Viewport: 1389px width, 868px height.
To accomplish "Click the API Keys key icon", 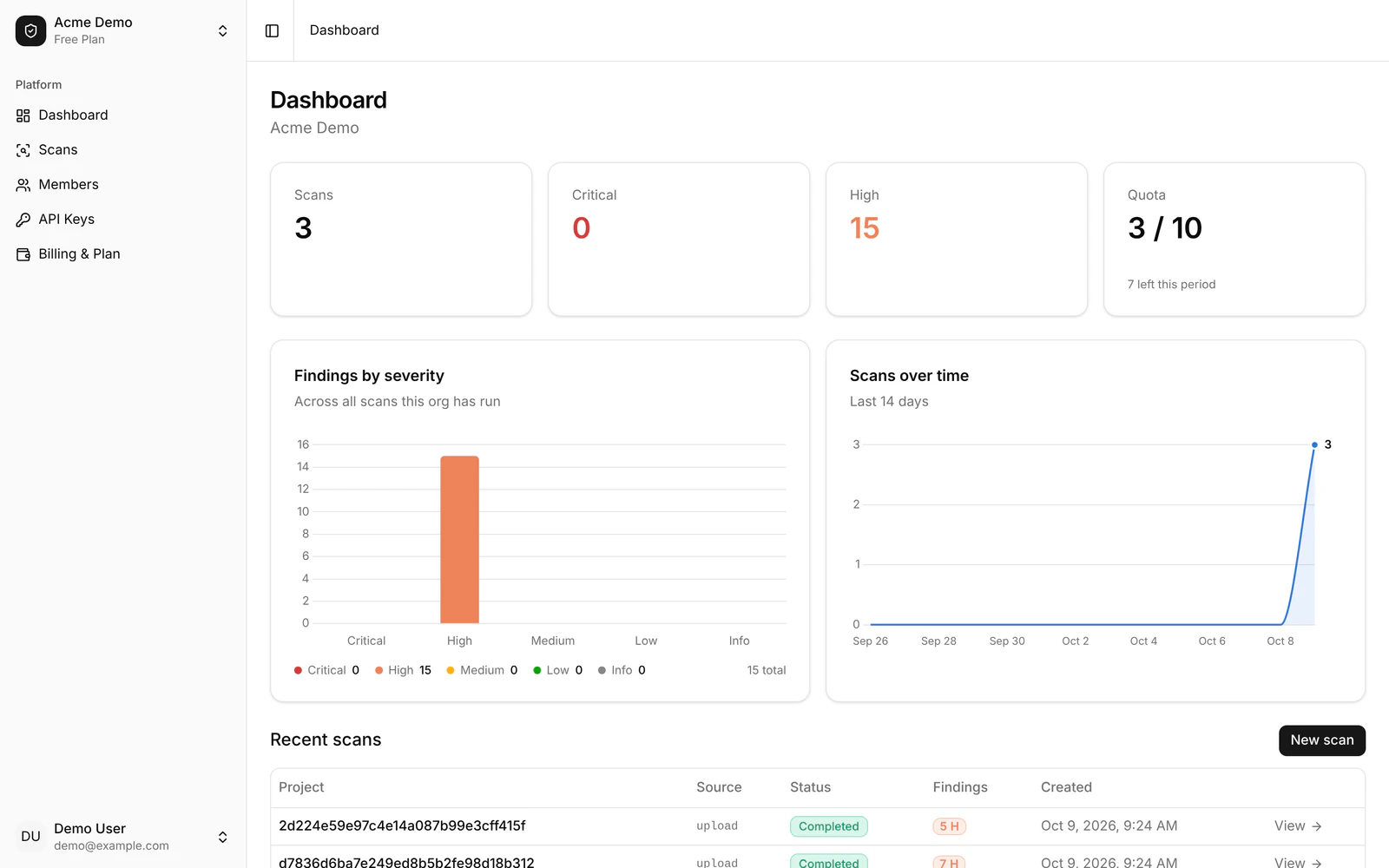I will click(23, 220).
